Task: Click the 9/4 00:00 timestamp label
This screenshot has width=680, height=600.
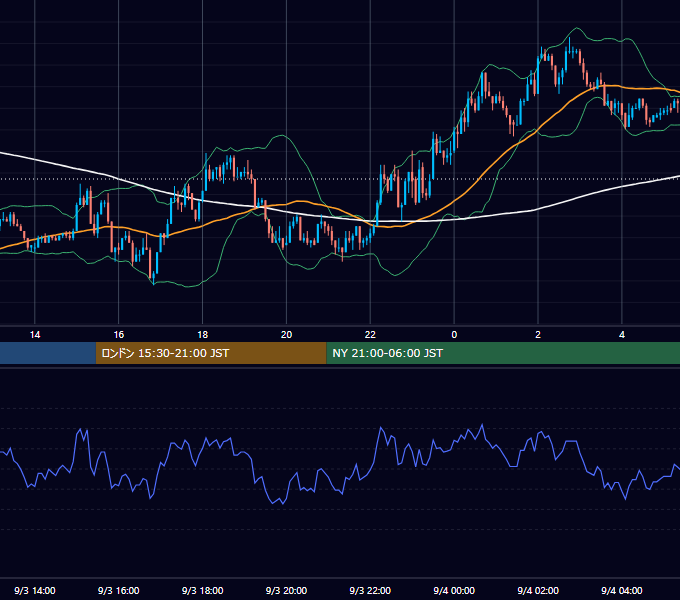Action: click(454, 590)
